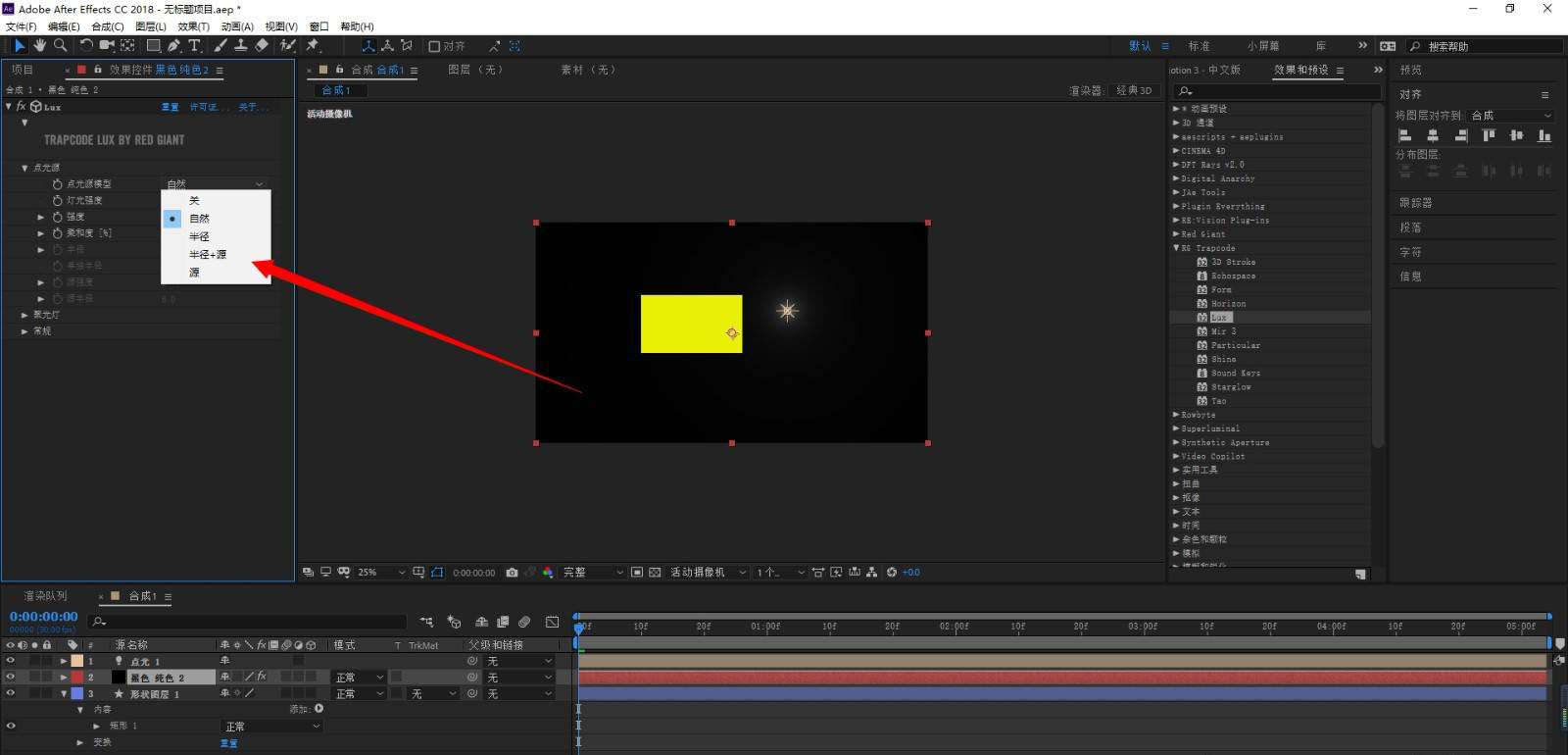
Task: Hide the 点光 1 layer
Action: coord(11,661)
